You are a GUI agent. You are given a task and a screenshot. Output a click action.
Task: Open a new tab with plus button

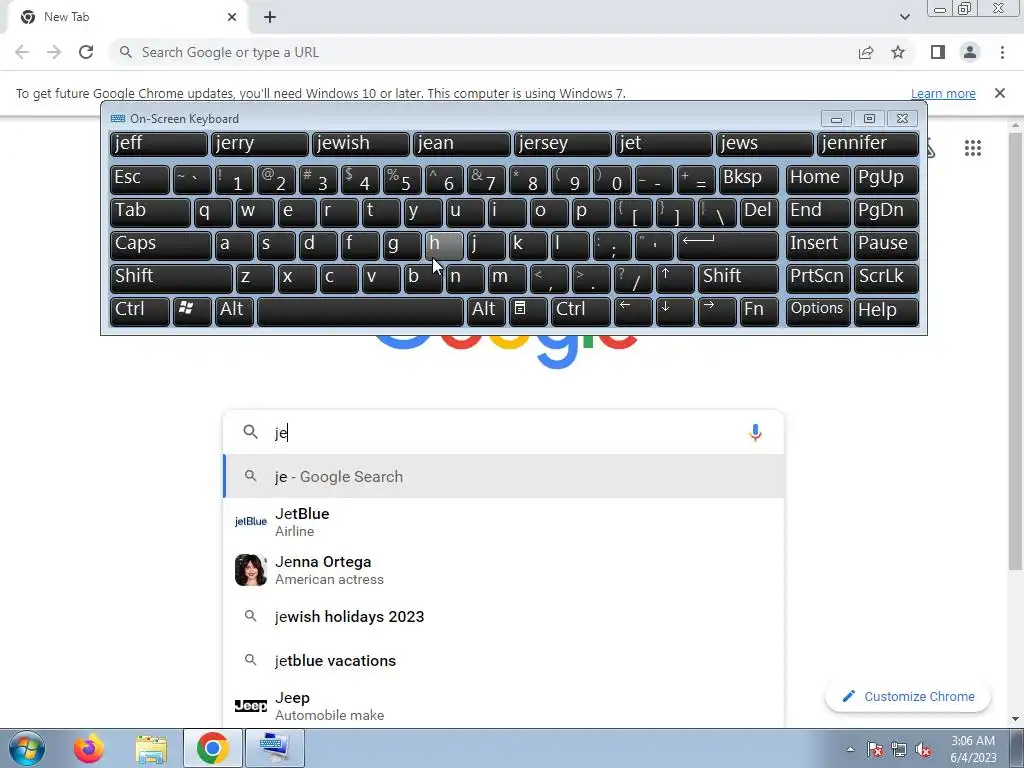click(270, 17)
